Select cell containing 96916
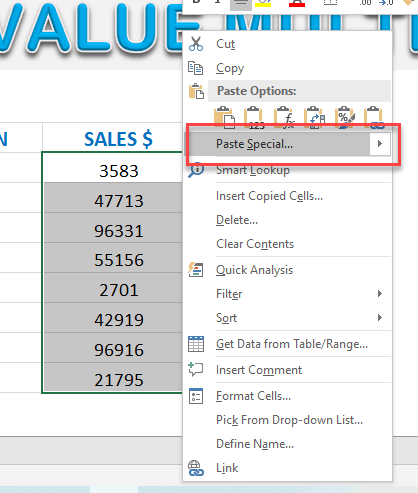418x493 pixels. pyautogui.click(x=113, y=347)
